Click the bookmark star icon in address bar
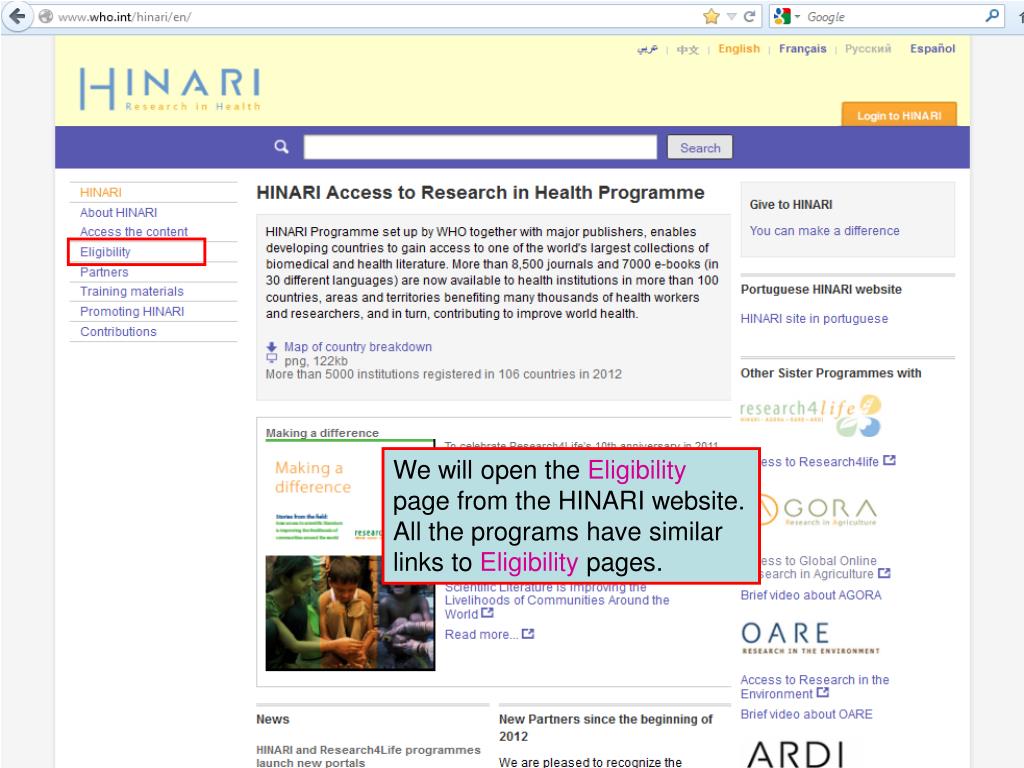 pyautogui.click(x=711, y=16)
